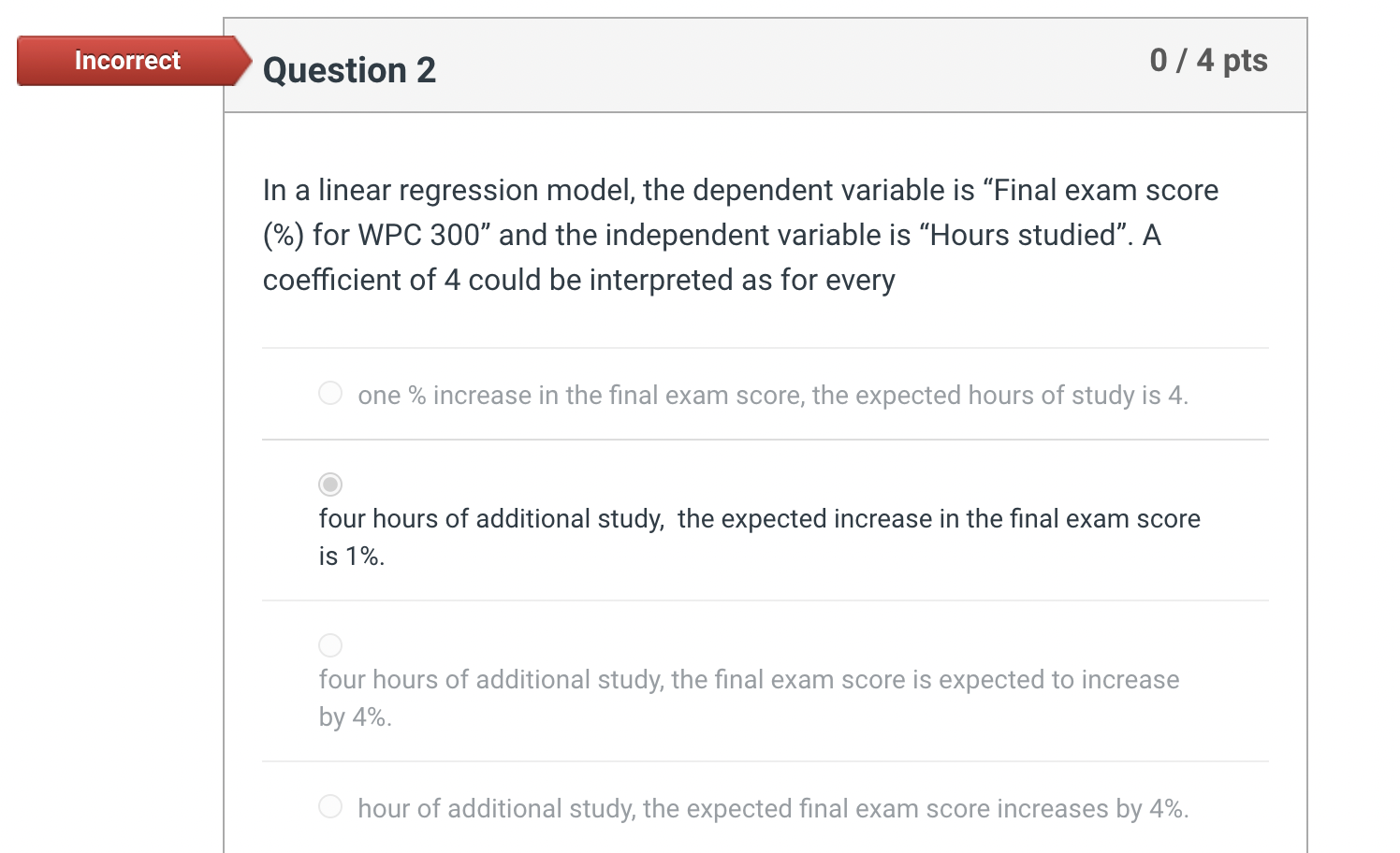
Task: Click the answer text ending 'by 4%'
Action: point(356,716)
